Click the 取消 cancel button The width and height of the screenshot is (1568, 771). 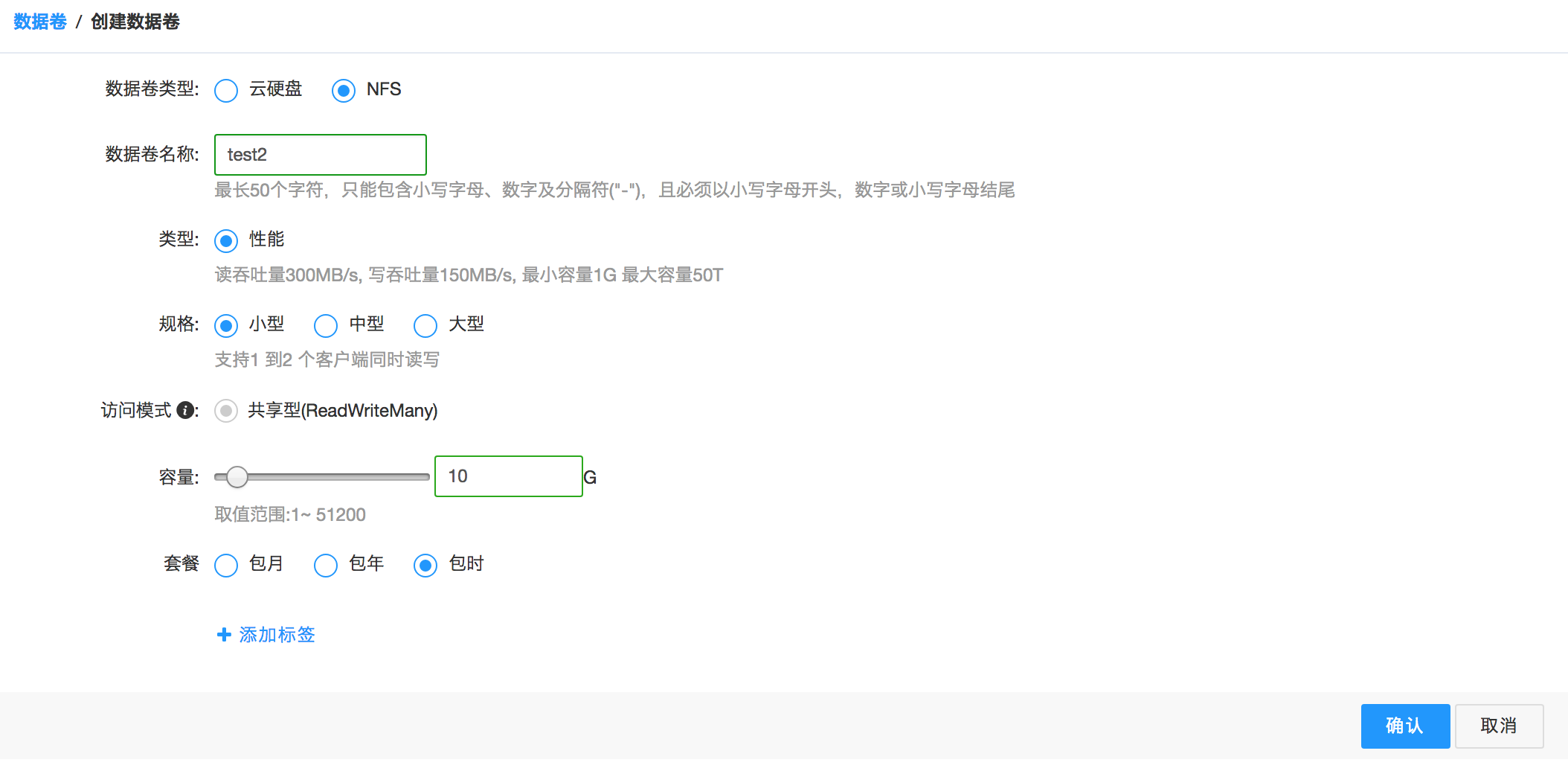[x=1499, y=726]
